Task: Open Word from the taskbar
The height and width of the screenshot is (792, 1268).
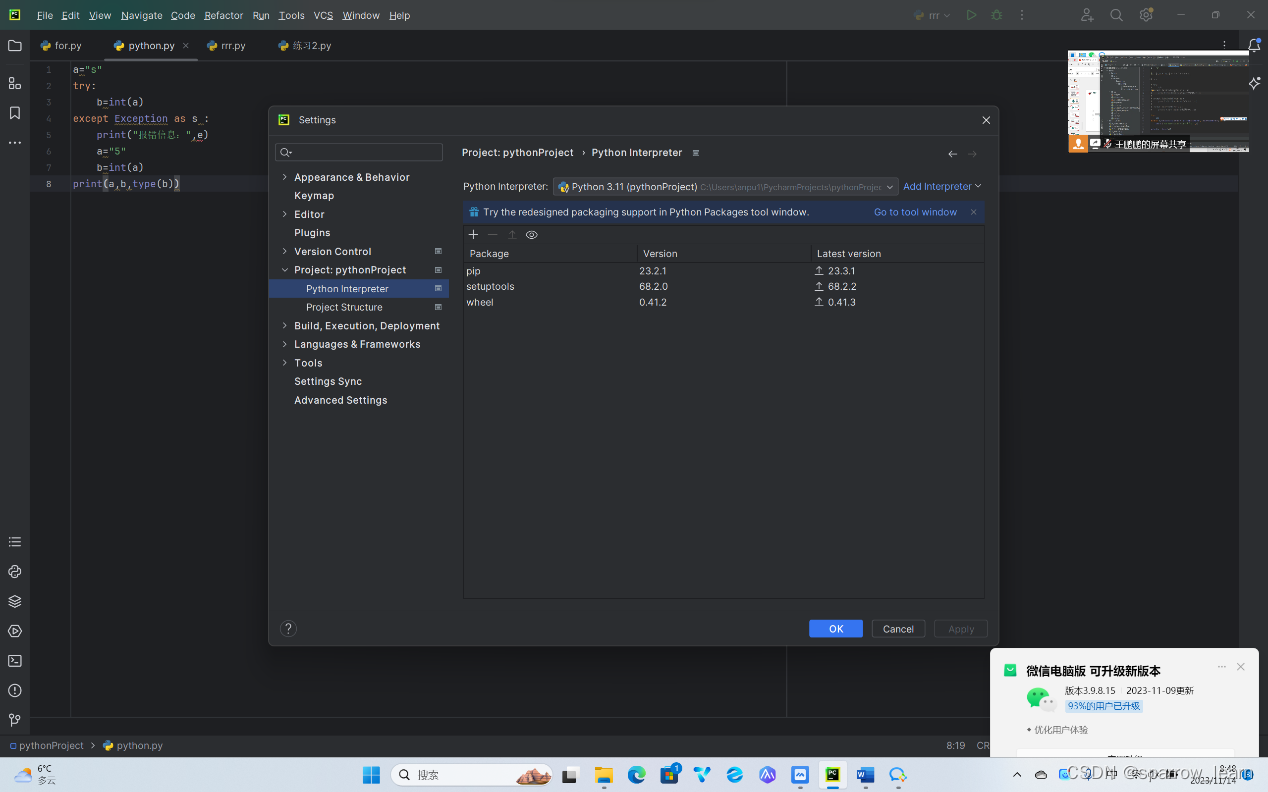Action: pos(865,774)
